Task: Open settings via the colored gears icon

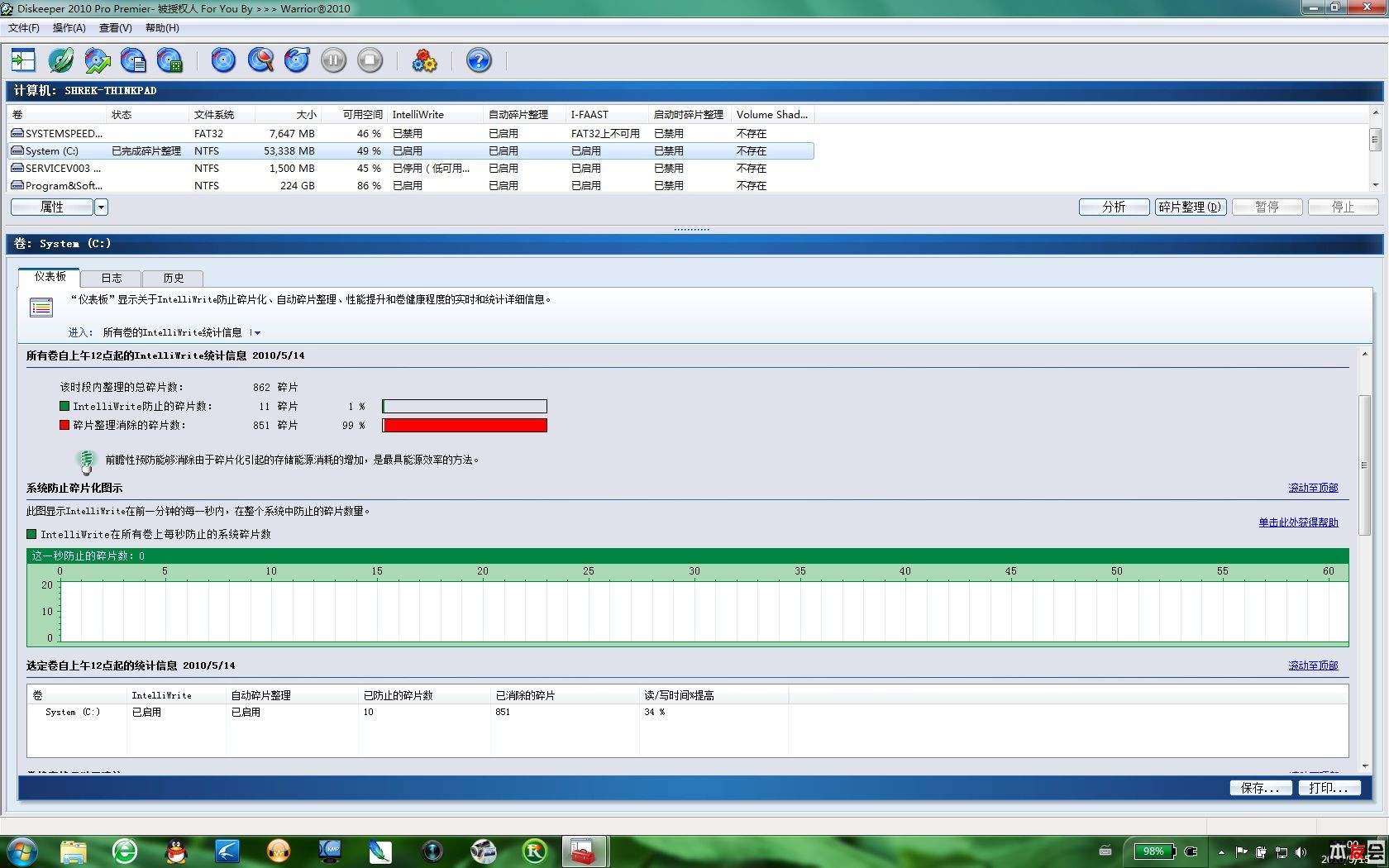Action: tap(424, 60)
